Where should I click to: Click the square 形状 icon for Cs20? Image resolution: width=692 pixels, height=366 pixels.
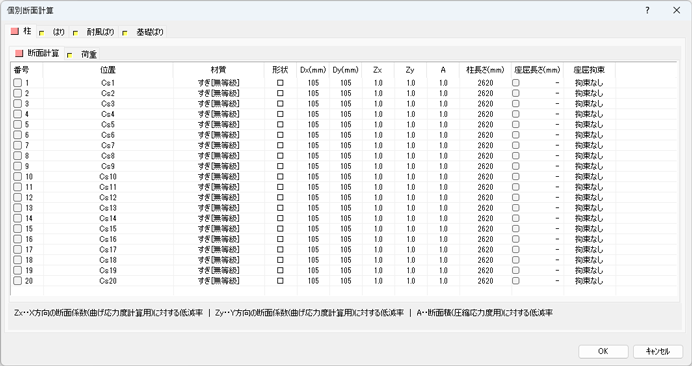pos(280,281)
